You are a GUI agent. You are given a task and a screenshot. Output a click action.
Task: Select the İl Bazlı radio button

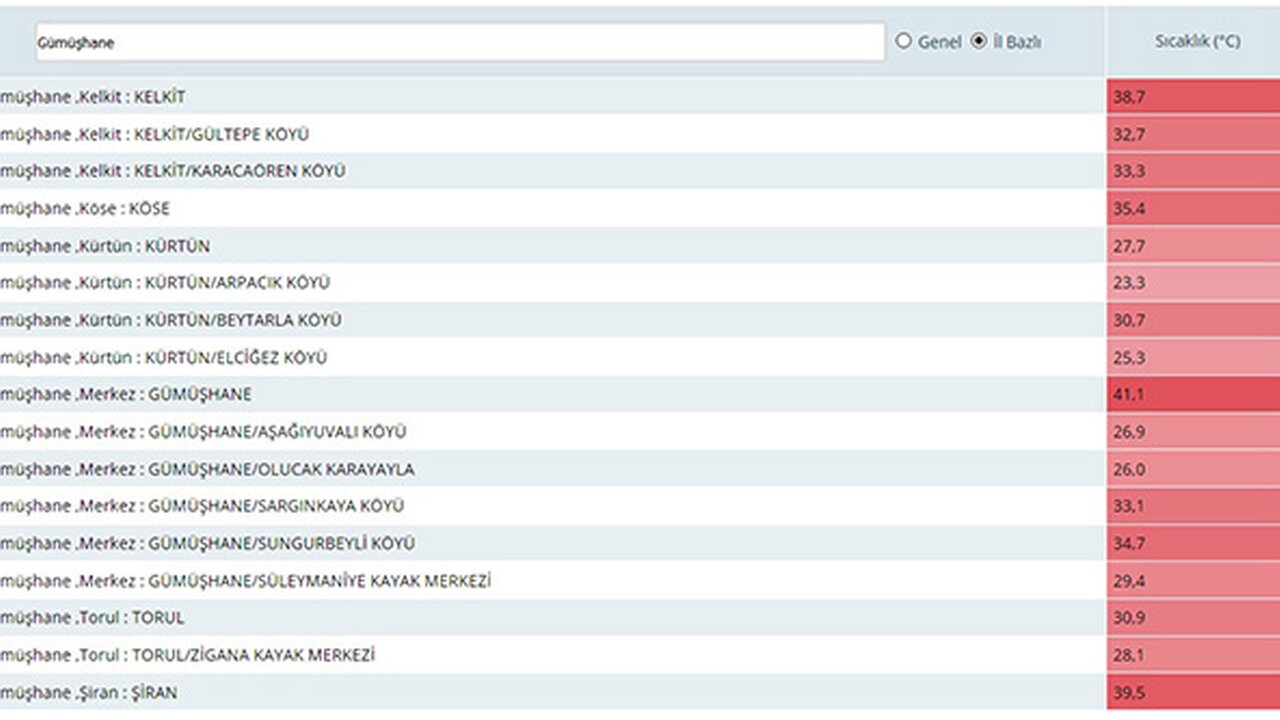click(x=979, y=42)
